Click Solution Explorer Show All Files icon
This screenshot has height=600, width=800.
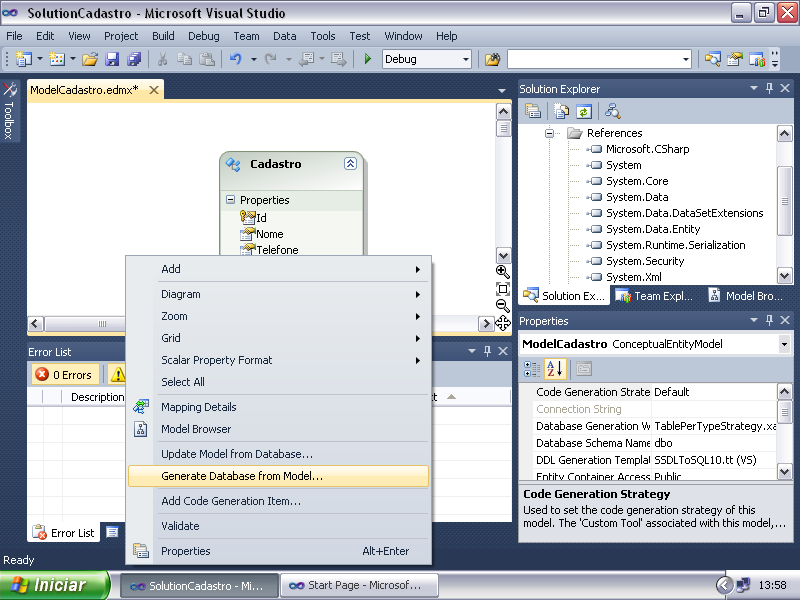click(561, 111)
